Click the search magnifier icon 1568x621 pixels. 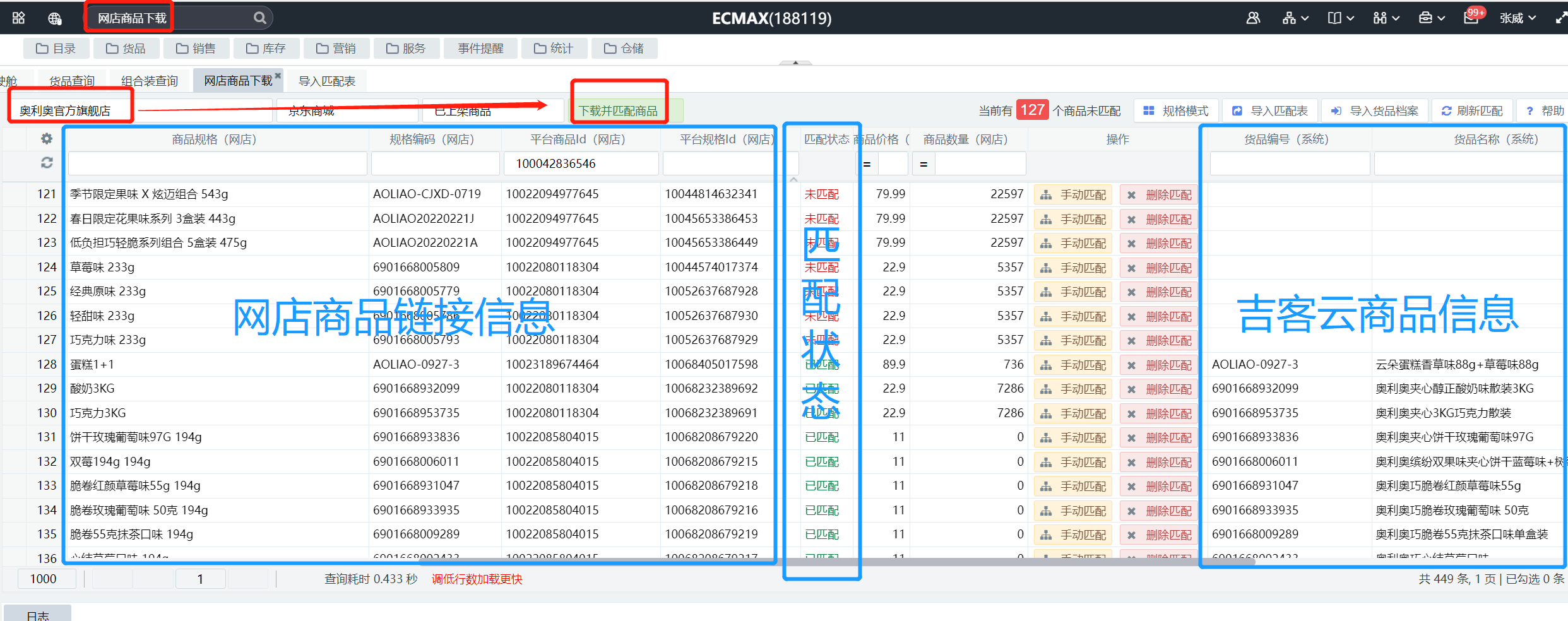259,18
